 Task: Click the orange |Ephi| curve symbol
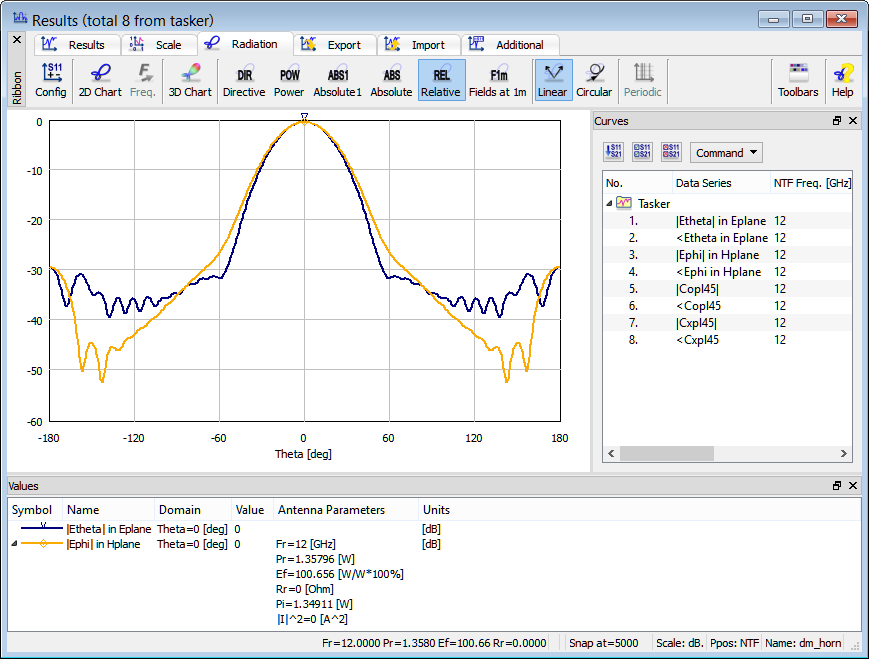point(43,545)
